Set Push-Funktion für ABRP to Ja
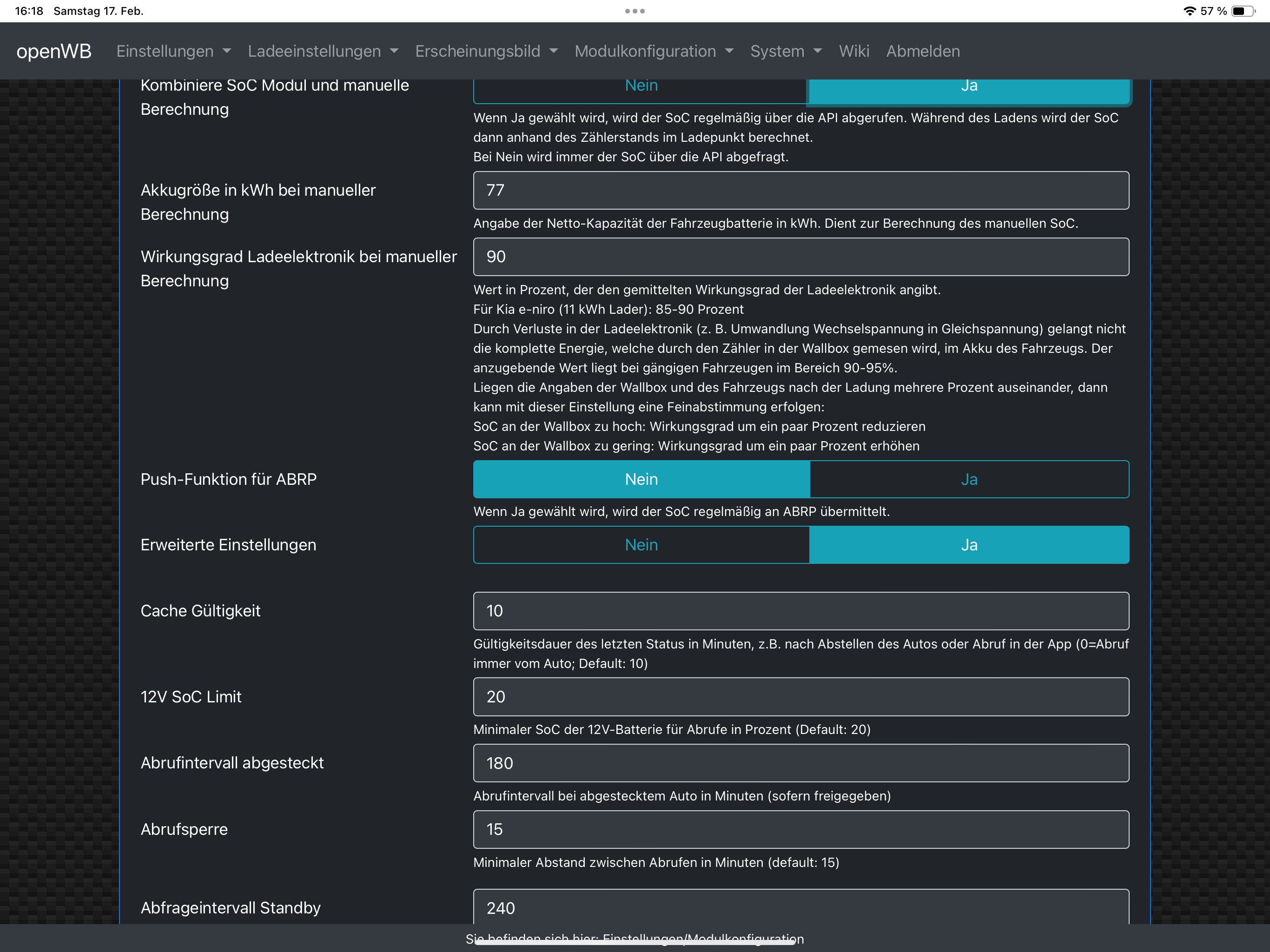 click(x=969, y=479)
